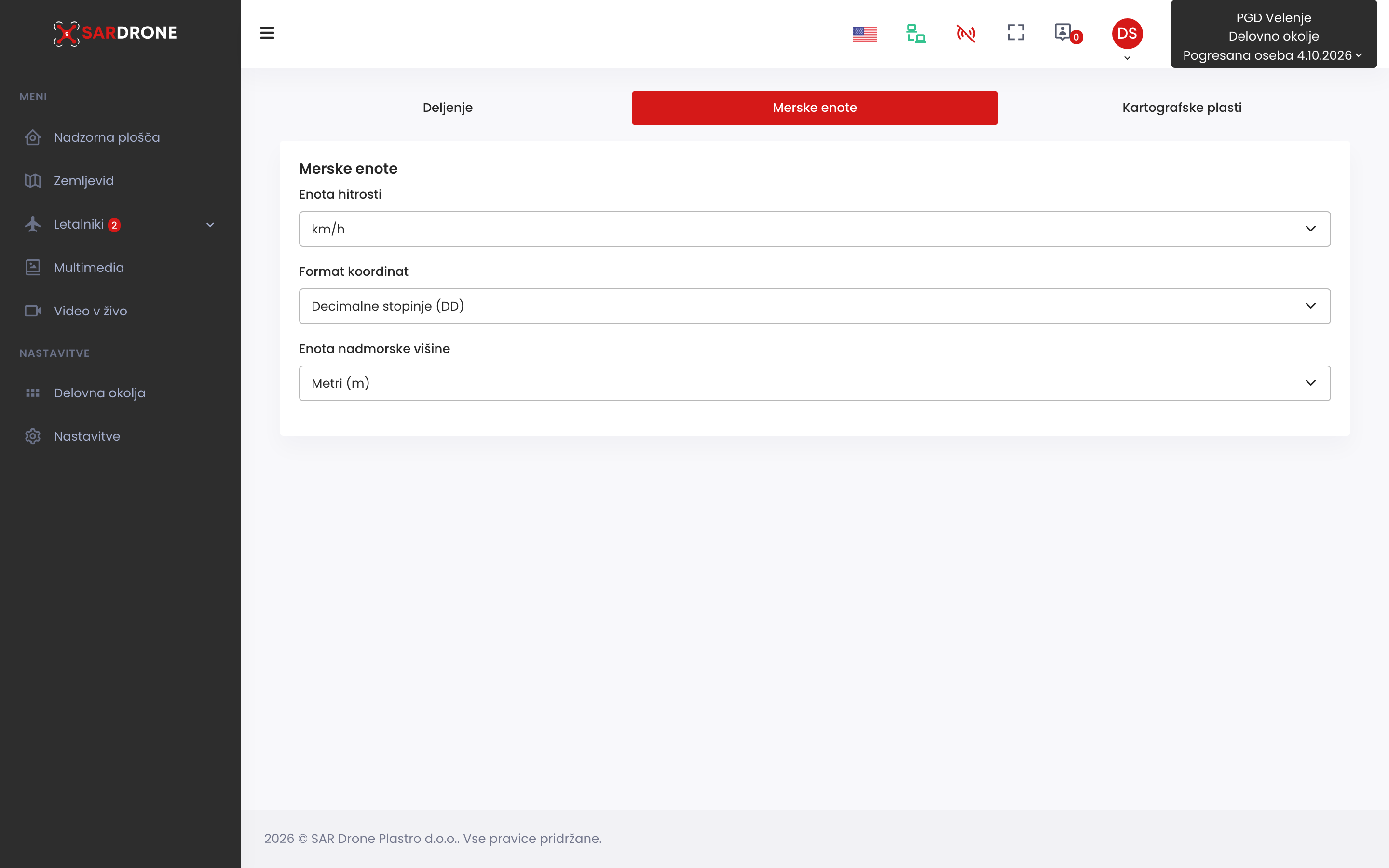The height and width of the screenshot is (868, 1389).
Task: Open the Nastavitve settings page
Action: pos(87,436)
